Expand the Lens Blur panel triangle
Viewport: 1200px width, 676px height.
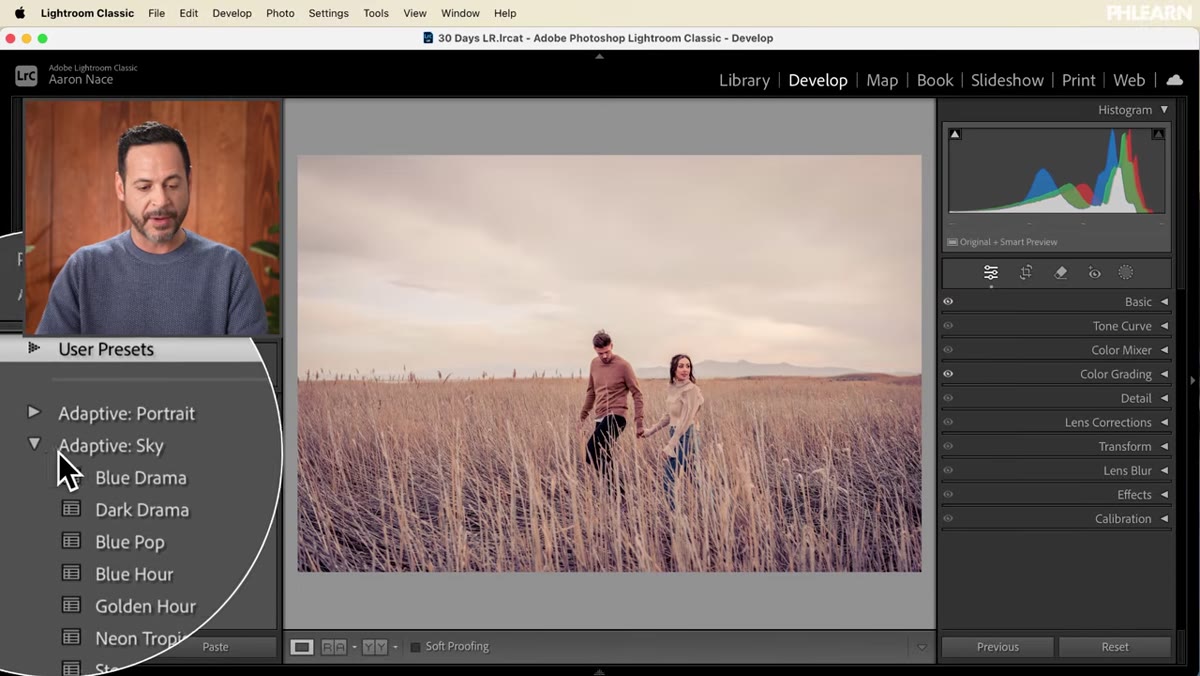tap(1164, 470)
